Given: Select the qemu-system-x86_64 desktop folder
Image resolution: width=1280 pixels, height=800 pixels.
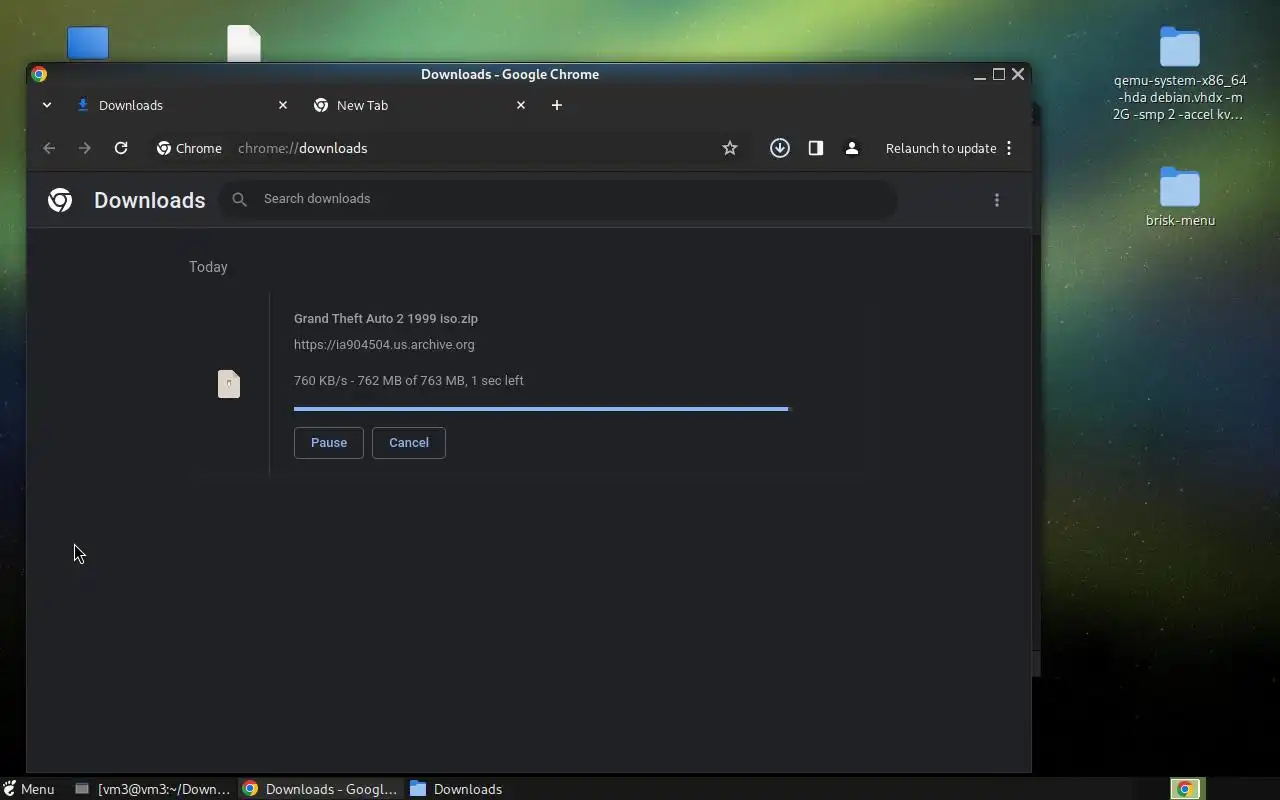Looking at the screenshot, I should point(1180,74).
